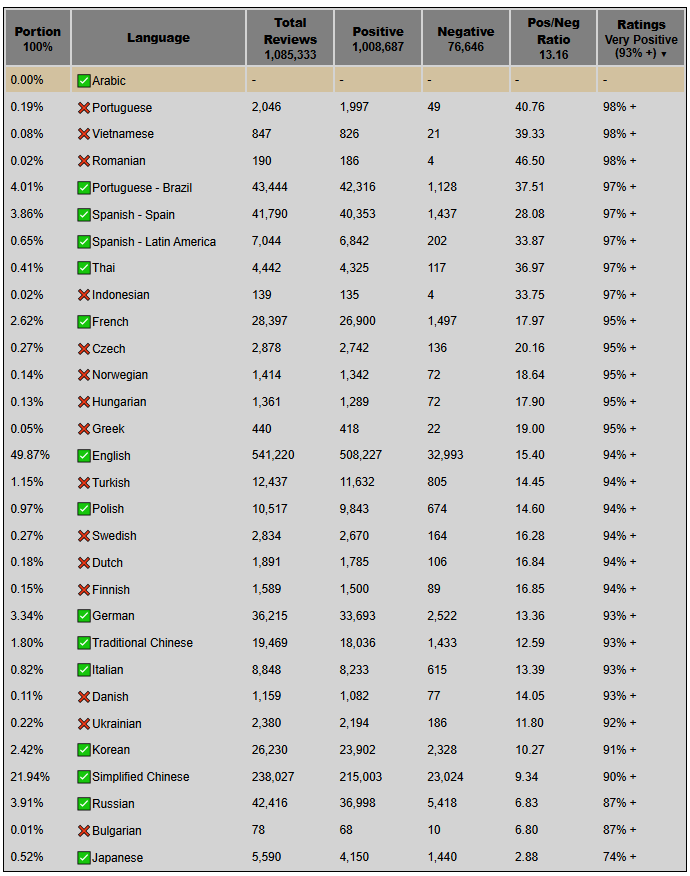Open the Ratings column dropdown arrow
Screen dimensions: 690x876
pos(663,54)
